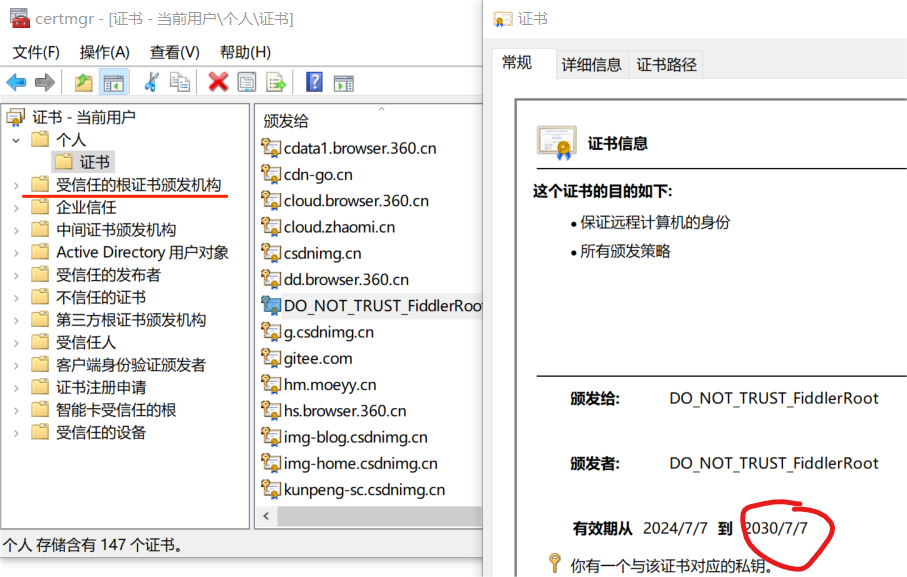
Task: Click the Cut scissors icon
Action: (x=152, y=82)
